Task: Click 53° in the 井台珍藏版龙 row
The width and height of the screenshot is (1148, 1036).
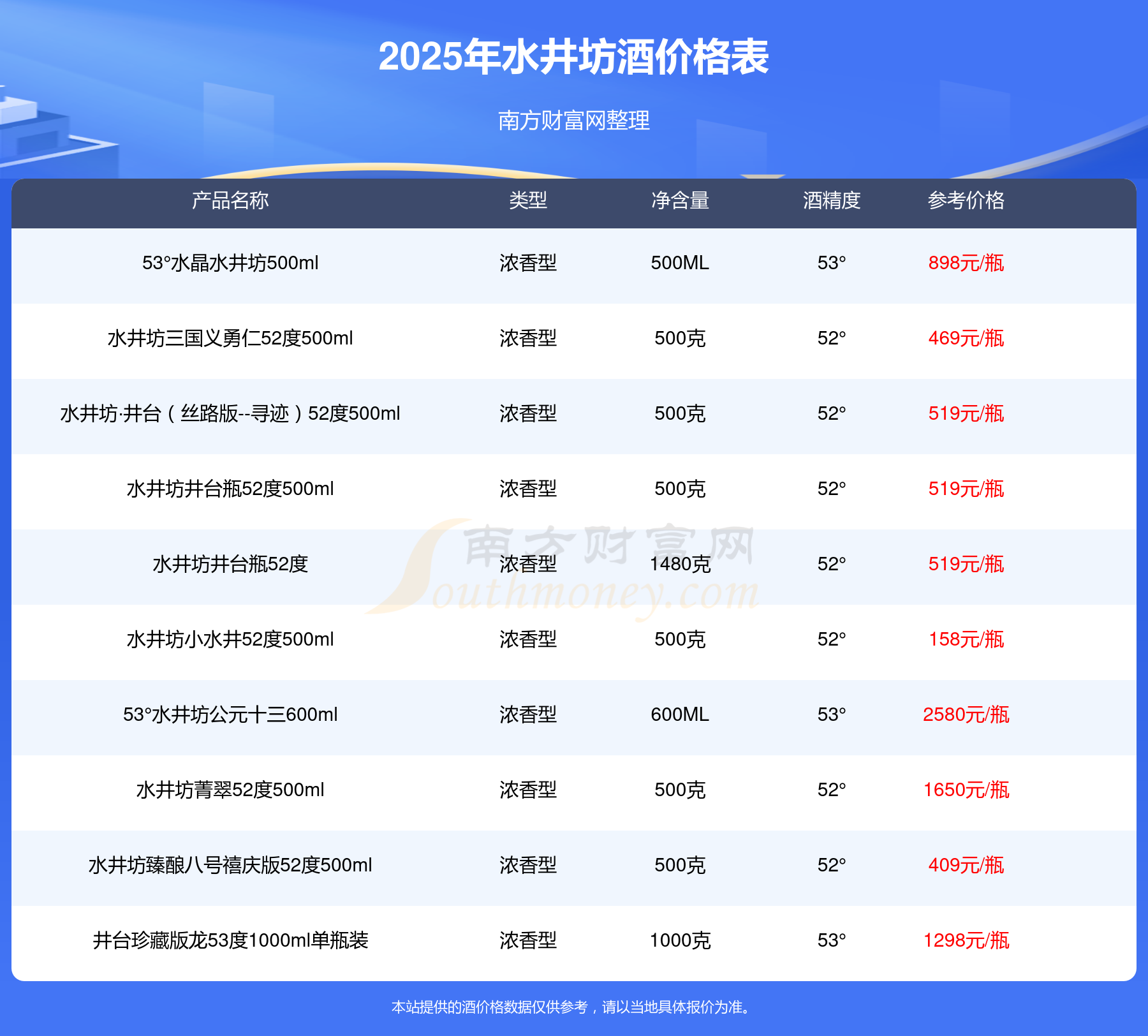Action: [832, 940]
